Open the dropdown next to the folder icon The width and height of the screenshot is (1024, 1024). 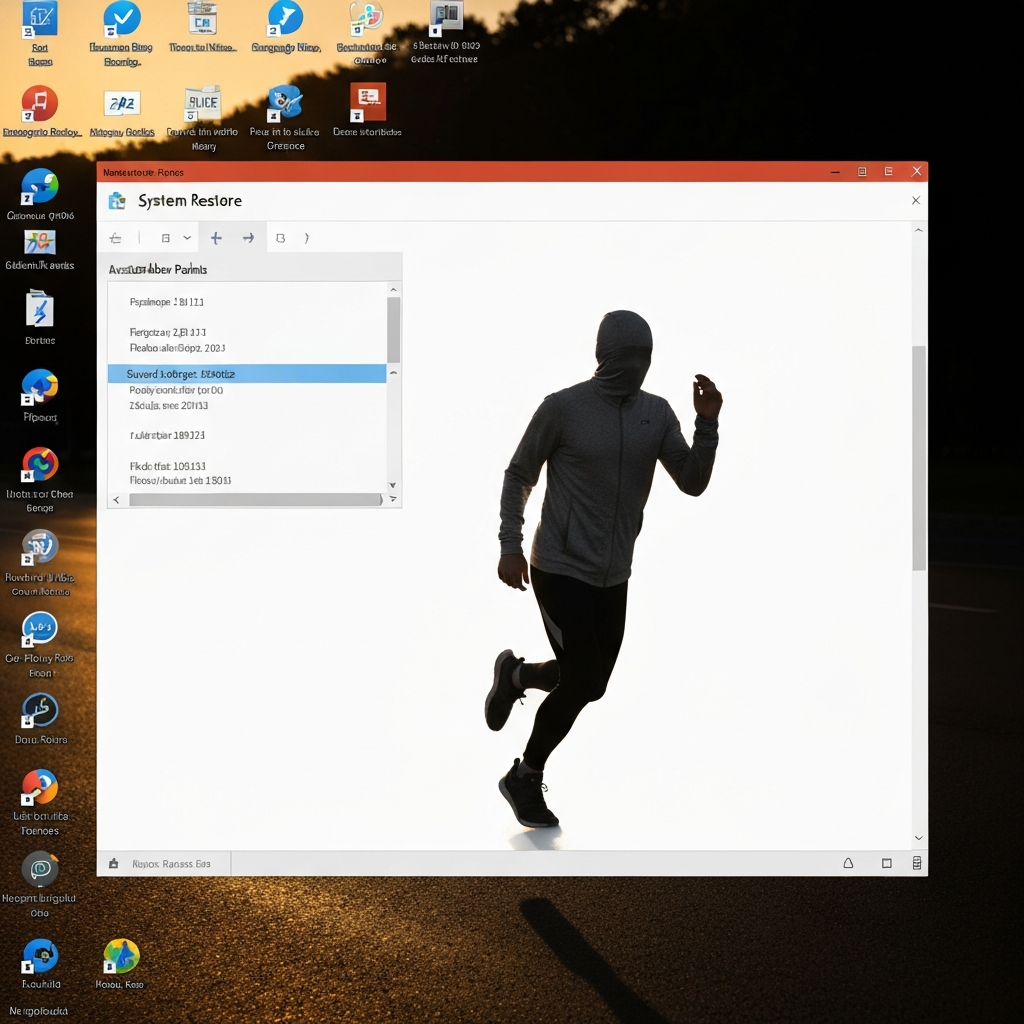(x=186, y=237)
